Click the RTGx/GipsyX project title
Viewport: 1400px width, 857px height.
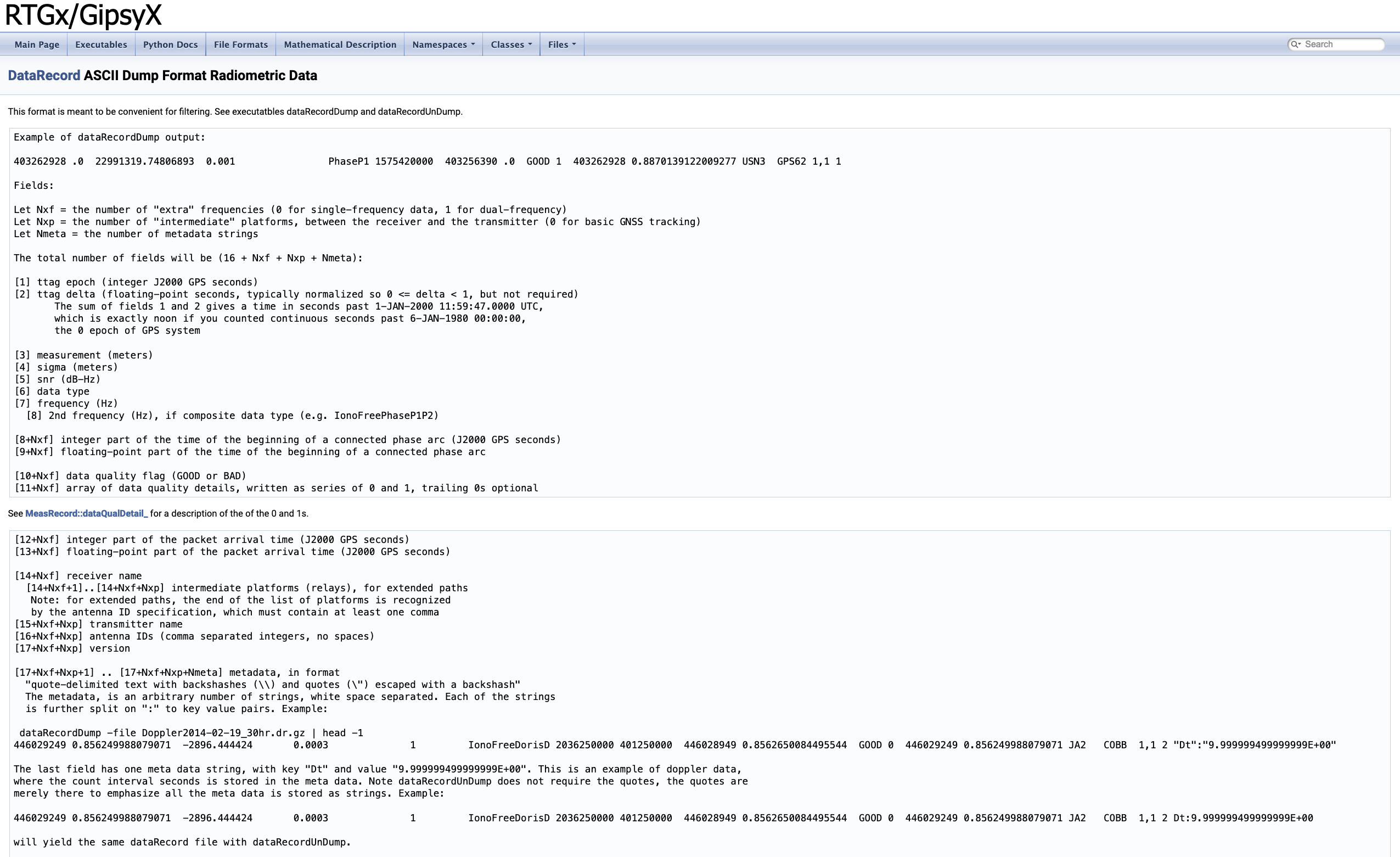pos(83,15)
